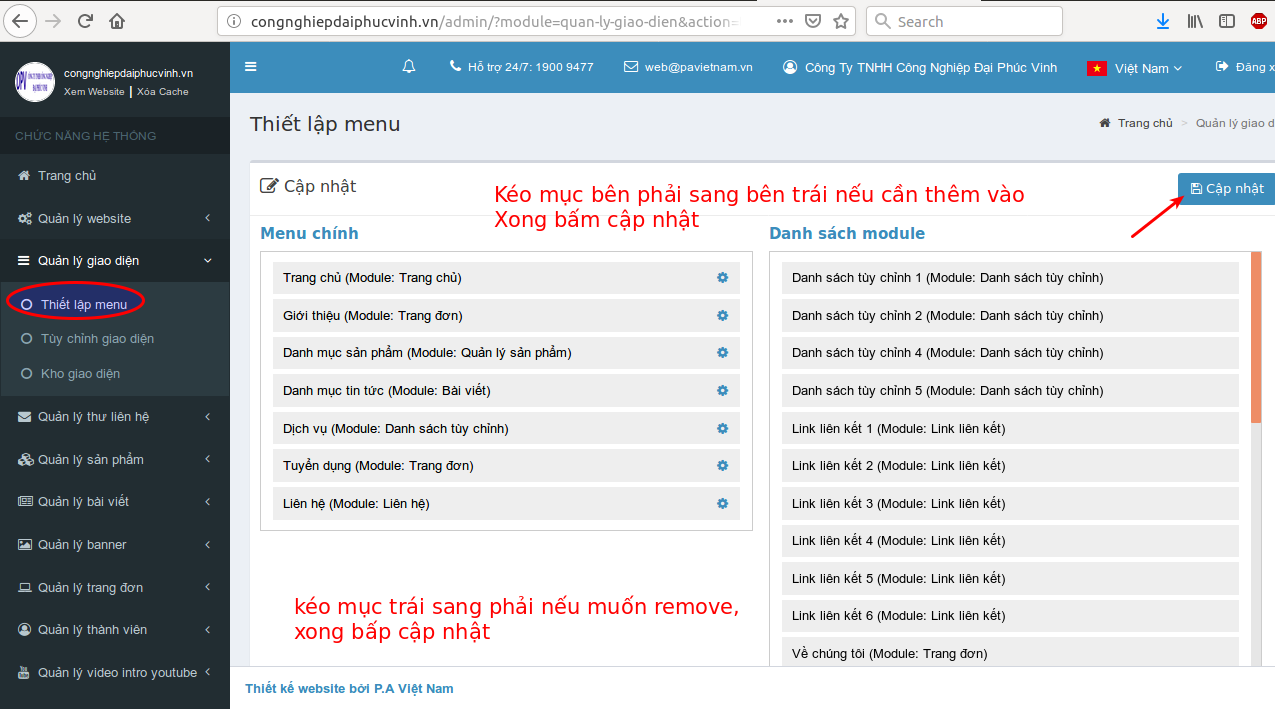Viewport: 1275px width, 709px height.
Task: Click the Hỗ trợ 24/7 phone link
Action: [x=521, y=67]
